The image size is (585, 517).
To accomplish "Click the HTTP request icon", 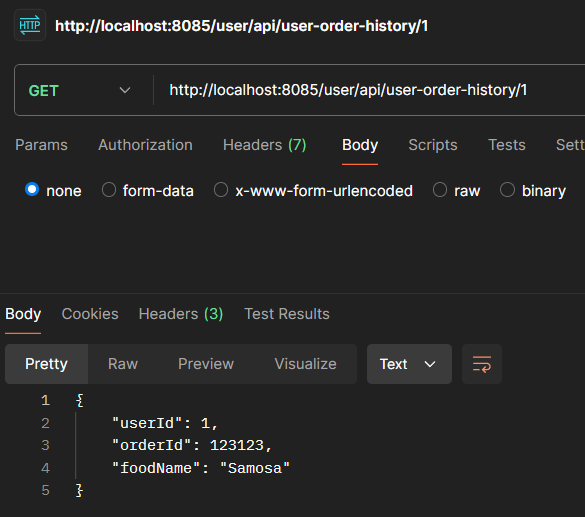I will pos(30,25).
